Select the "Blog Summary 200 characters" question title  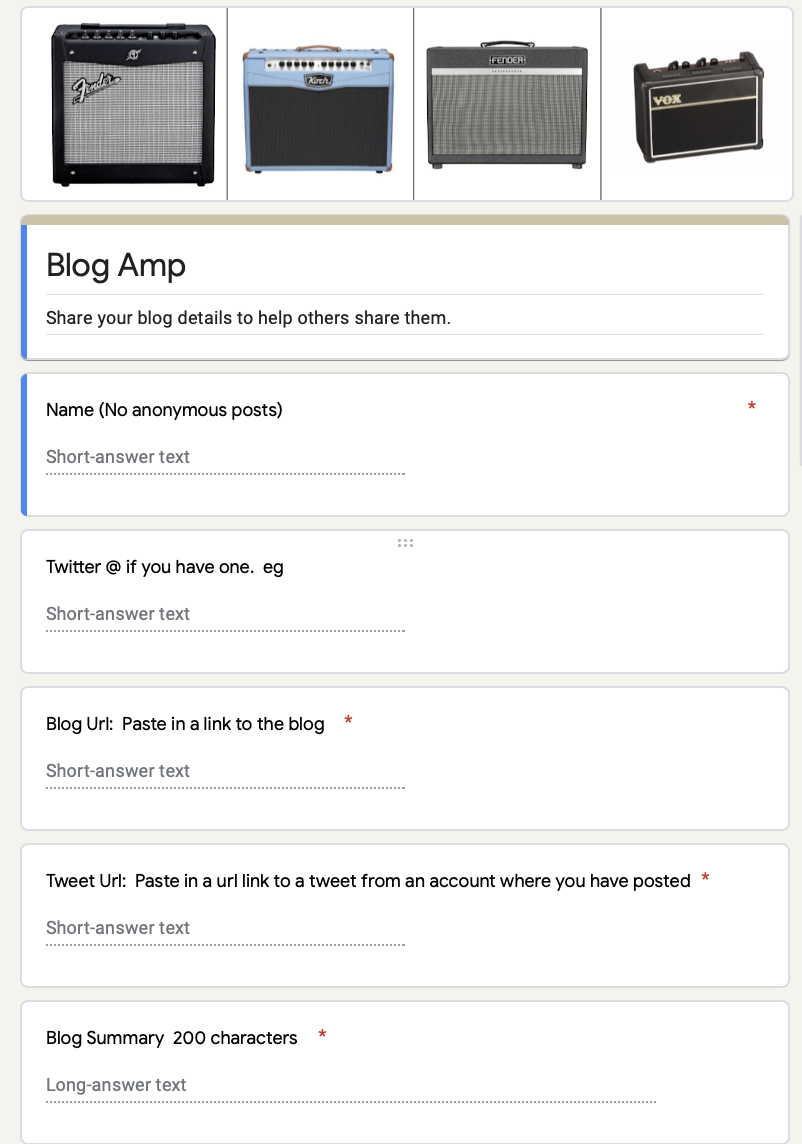point(172,1038)
